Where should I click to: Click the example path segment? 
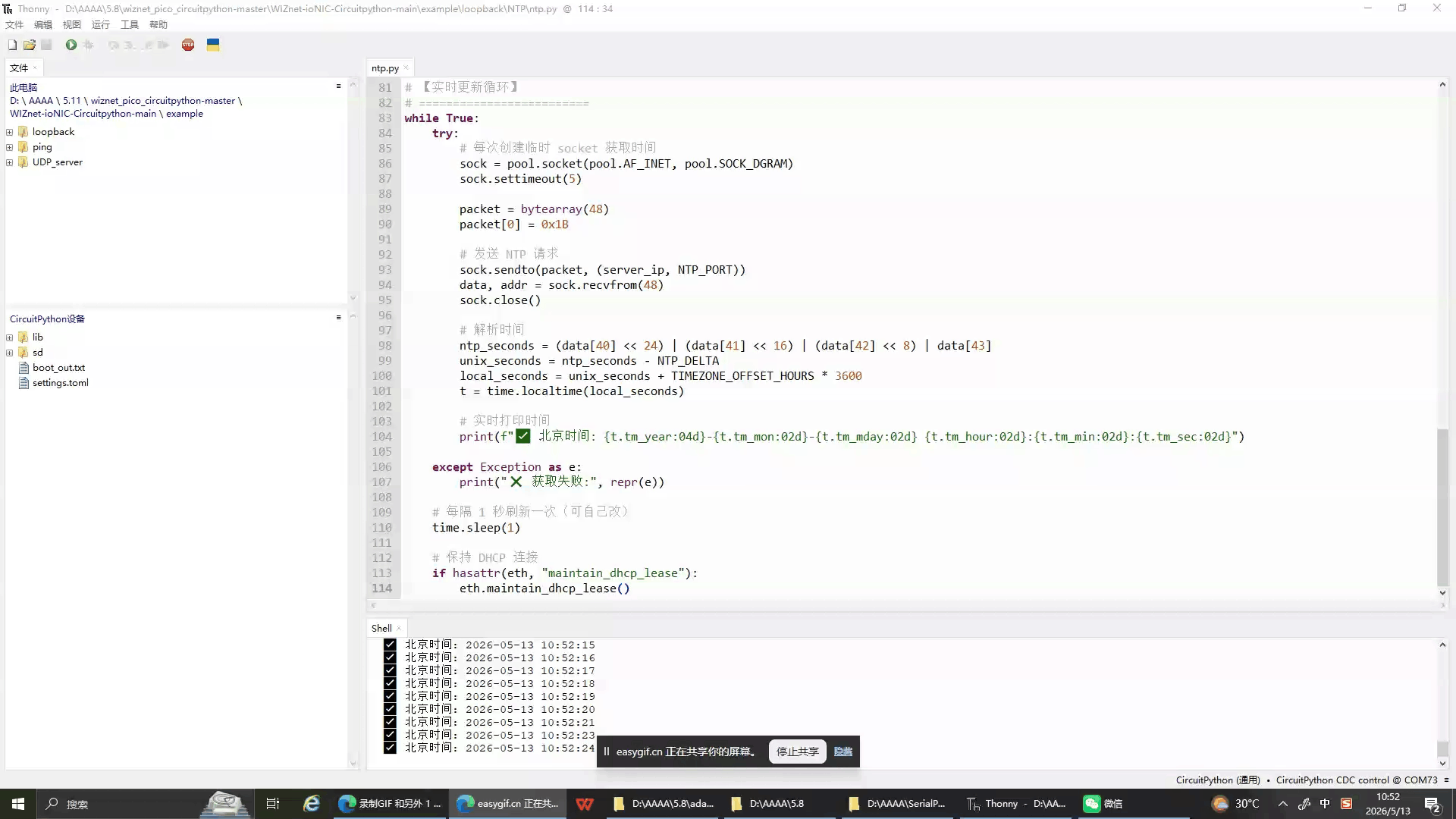point(184,114)
